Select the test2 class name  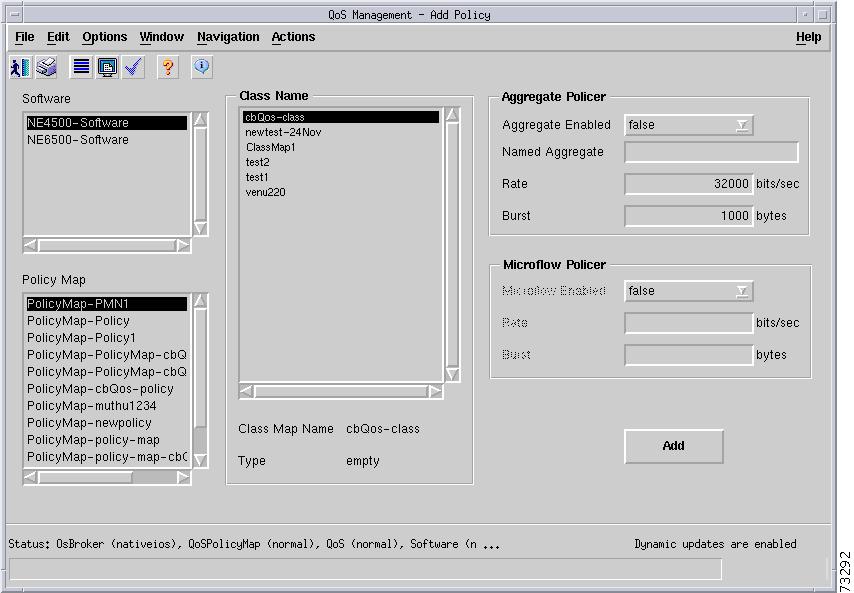pyautogui.click(x=341, y=162)
